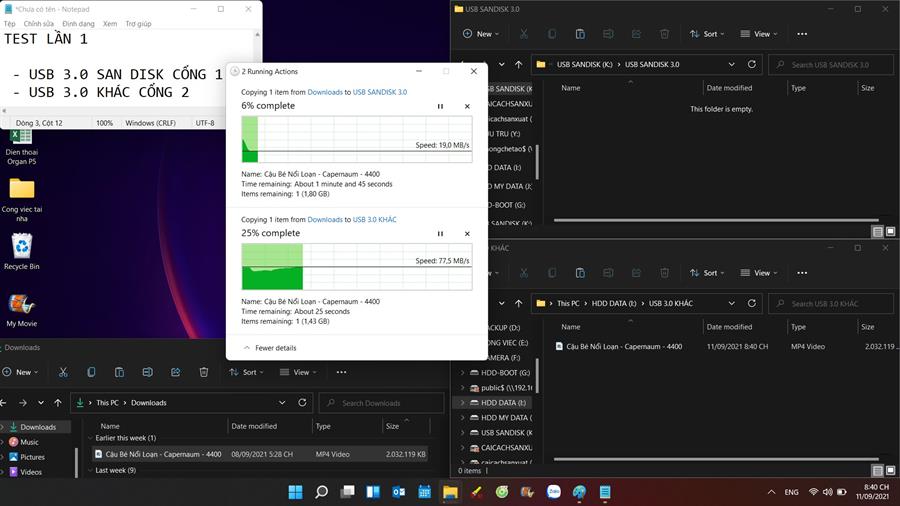Image resolution: width=900 pixels, height=506 pixels.
Task: Open Notepad's Định dạng menu
Action: 78,23
